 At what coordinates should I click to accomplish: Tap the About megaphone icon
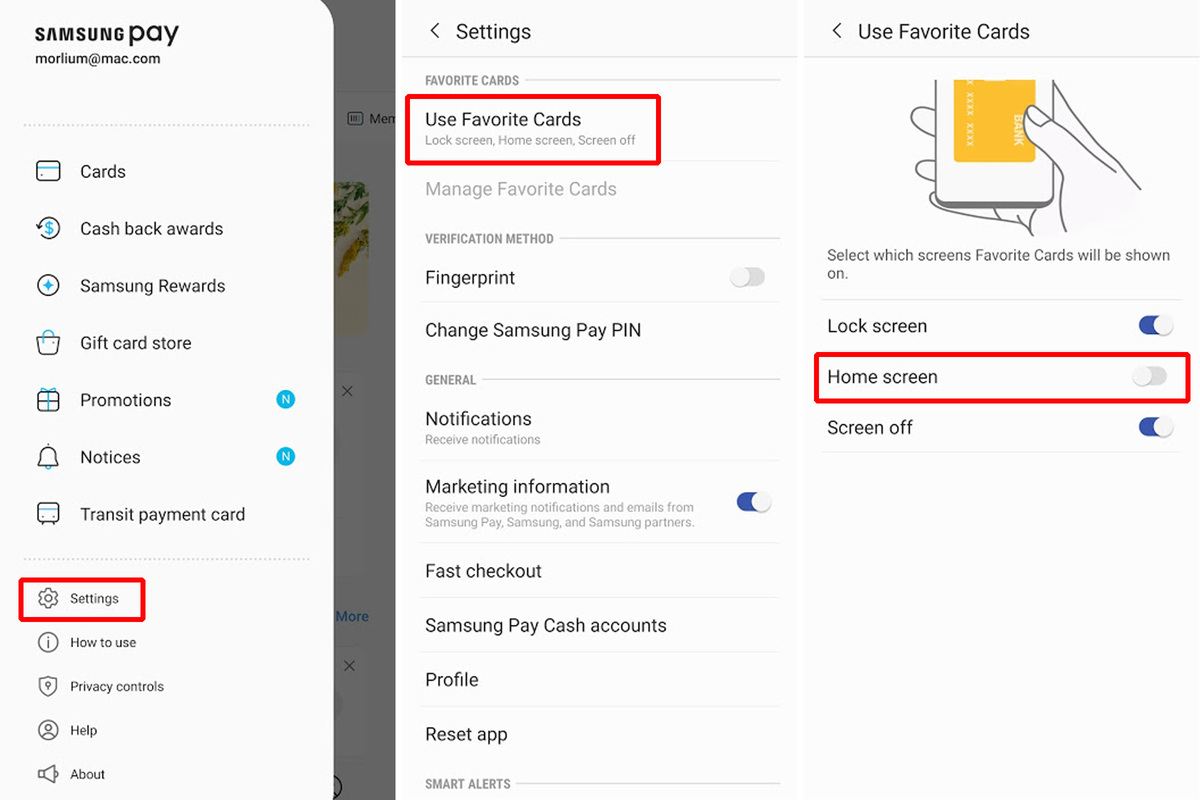pos(48,774)
